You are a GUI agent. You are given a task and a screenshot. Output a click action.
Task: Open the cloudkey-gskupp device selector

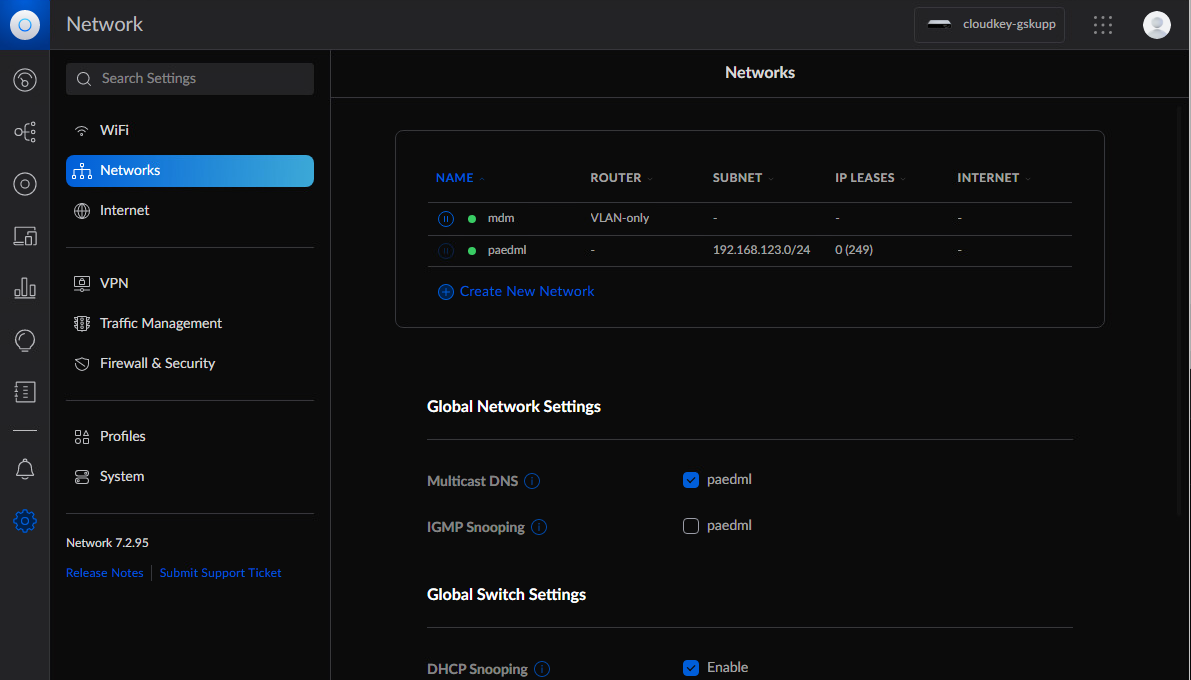point(989,25)
